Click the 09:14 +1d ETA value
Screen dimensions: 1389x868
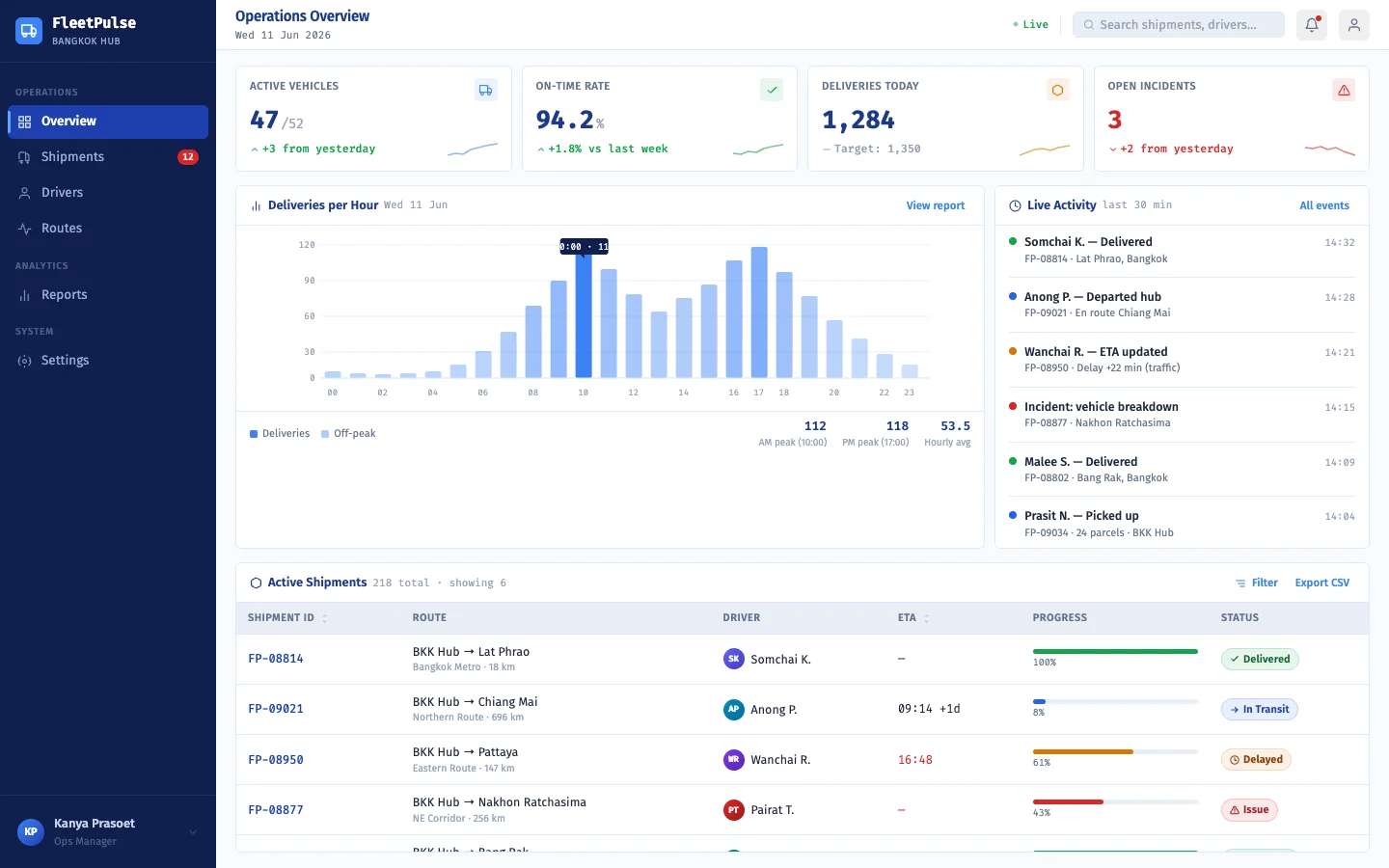click(x=929, y=709)
